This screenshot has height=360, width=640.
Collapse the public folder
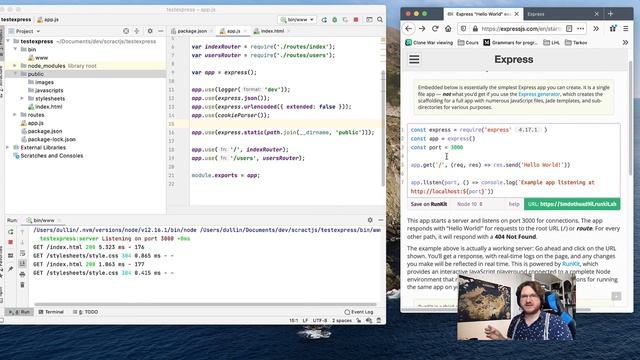16,74
